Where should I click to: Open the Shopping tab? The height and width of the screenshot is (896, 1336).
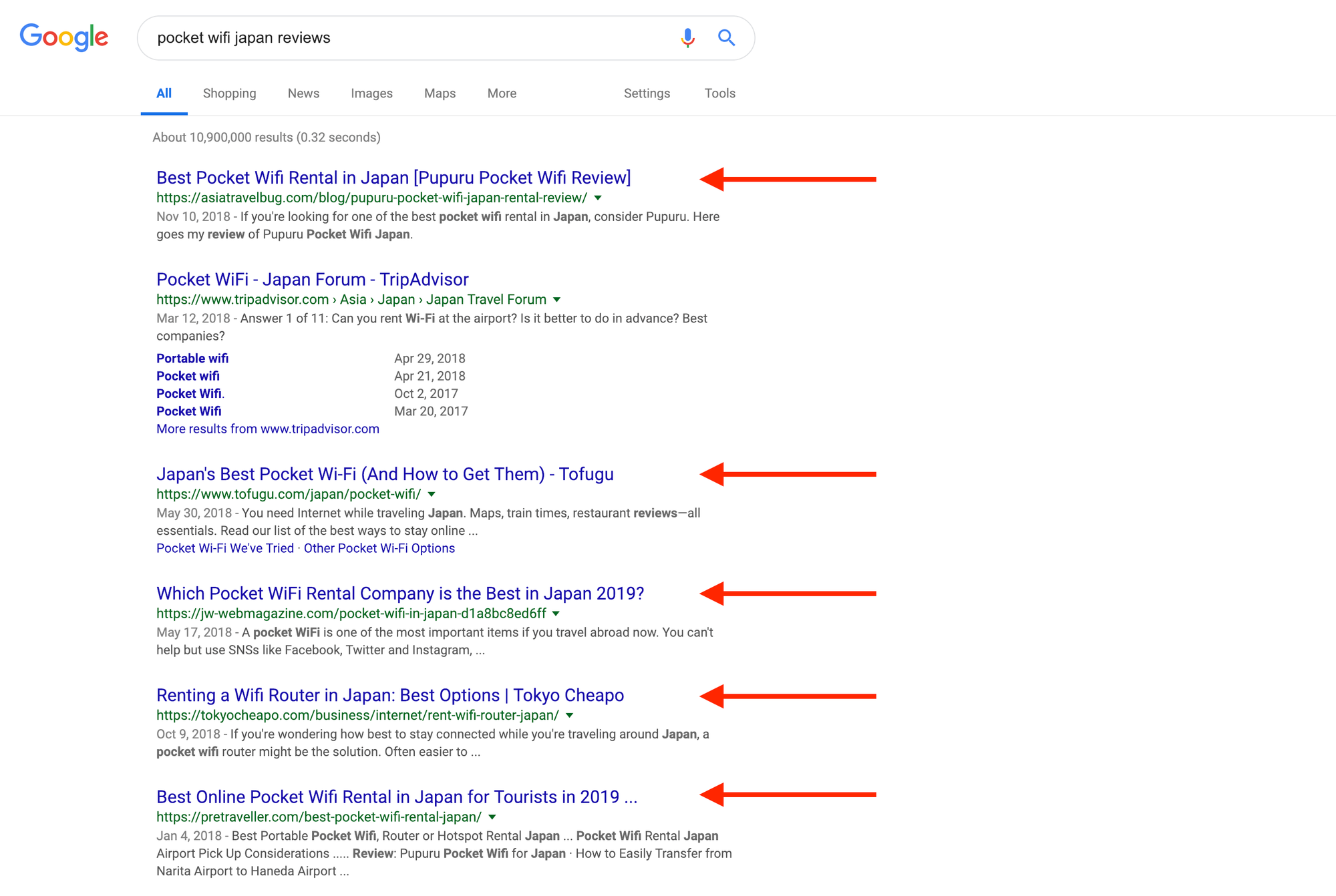[229, 93]
